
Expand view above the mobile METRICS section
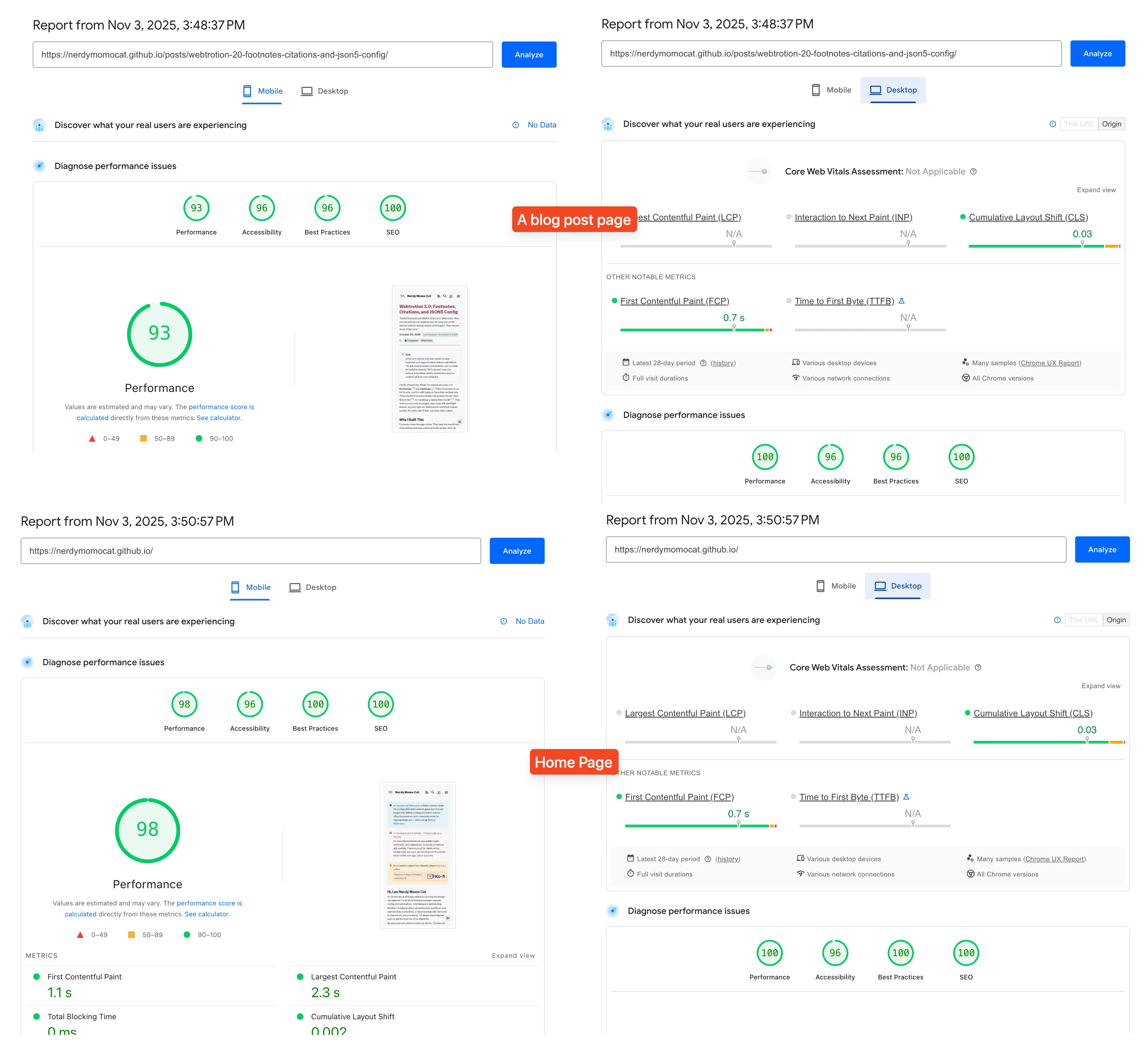(513, 955)
